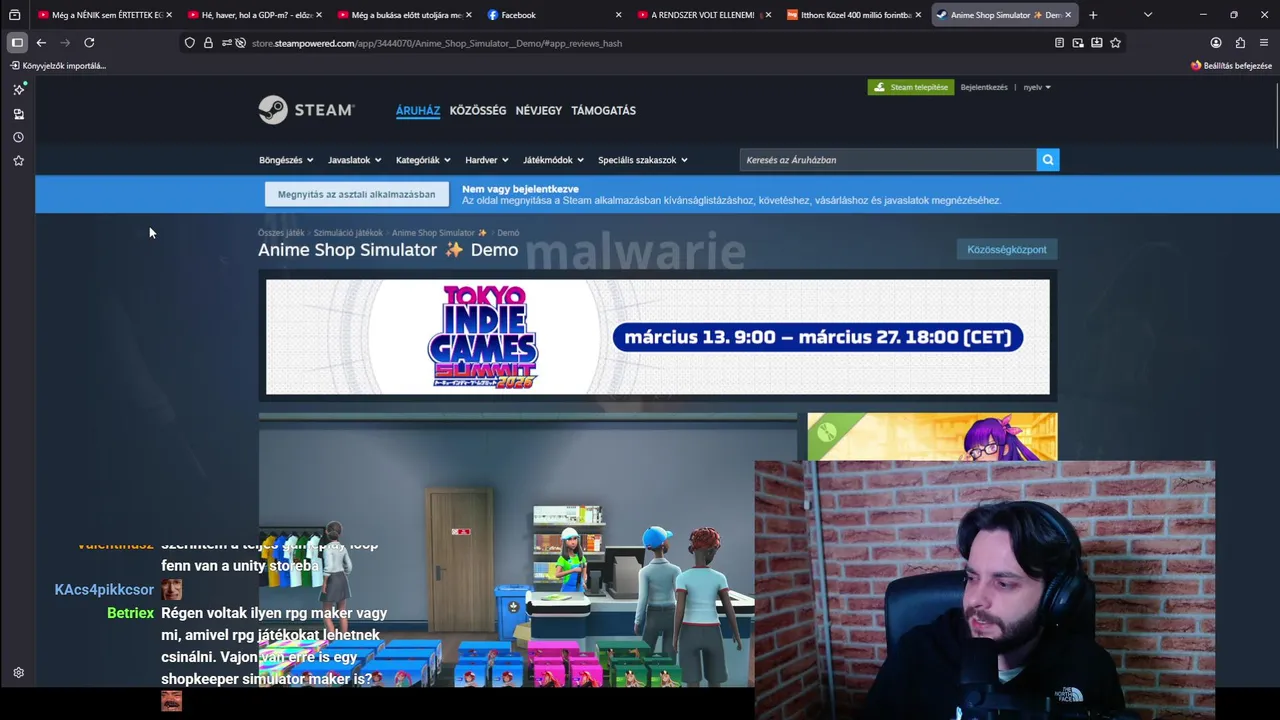The image size is (1280, 720).
Task: Open the Firefox View button left of the tabs
Action: pos(14,15)
